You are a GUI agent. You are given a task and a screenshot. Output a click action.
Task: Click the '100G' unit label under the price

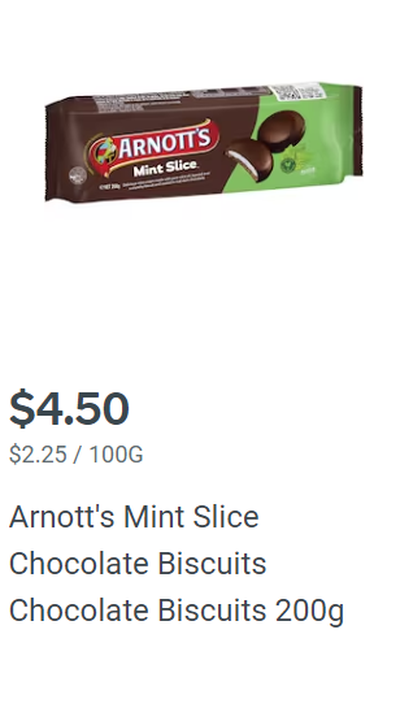[x=116, y=454]
